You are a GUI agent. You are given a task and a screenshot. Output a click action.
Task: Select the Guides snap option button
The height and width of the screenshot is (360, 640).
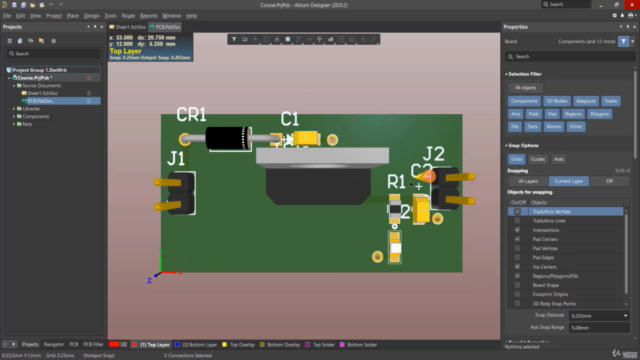pyautogui.click(x=538, y=159)
